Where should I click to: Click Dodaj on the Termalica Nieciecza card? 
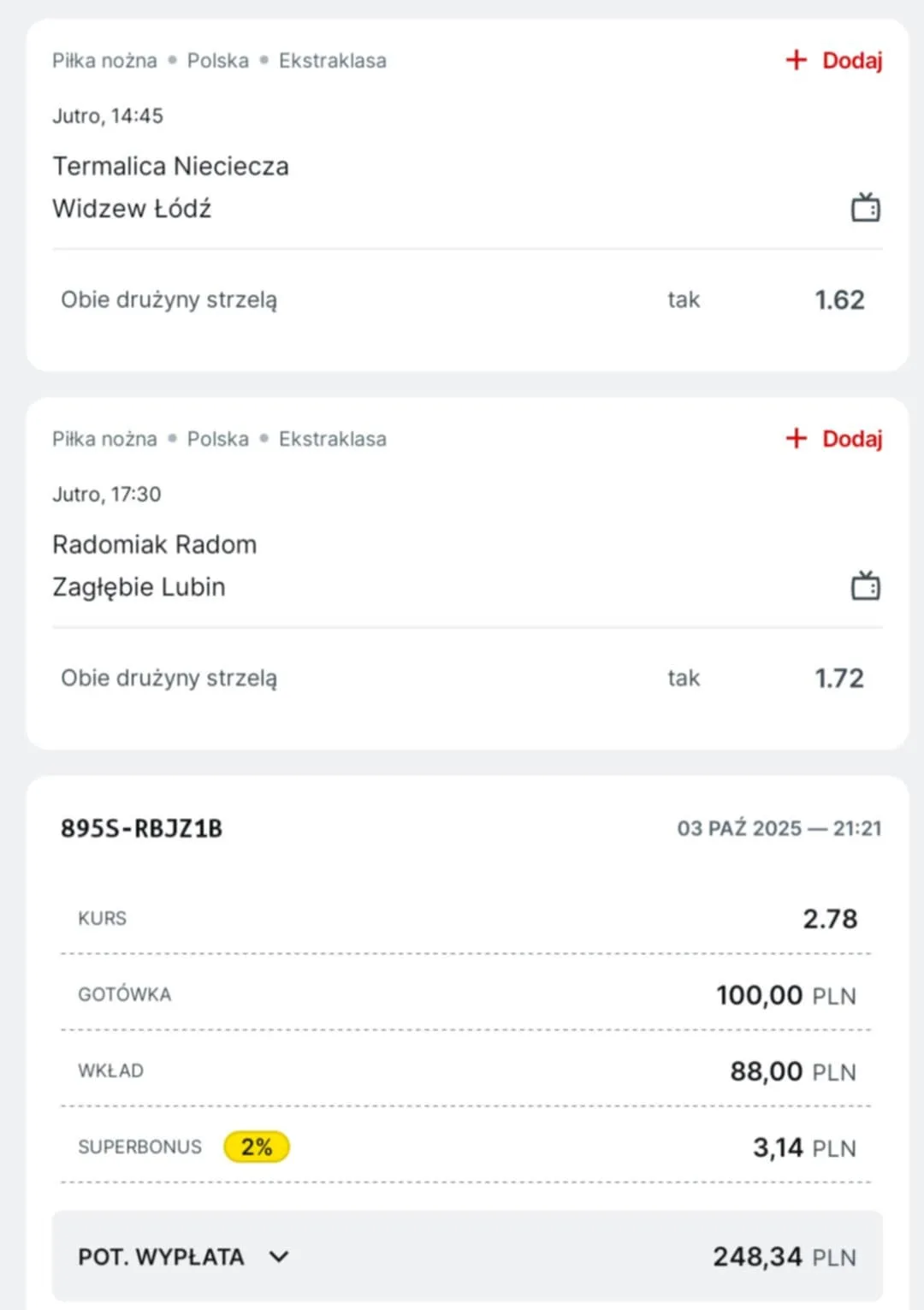(x=851, y=60)
